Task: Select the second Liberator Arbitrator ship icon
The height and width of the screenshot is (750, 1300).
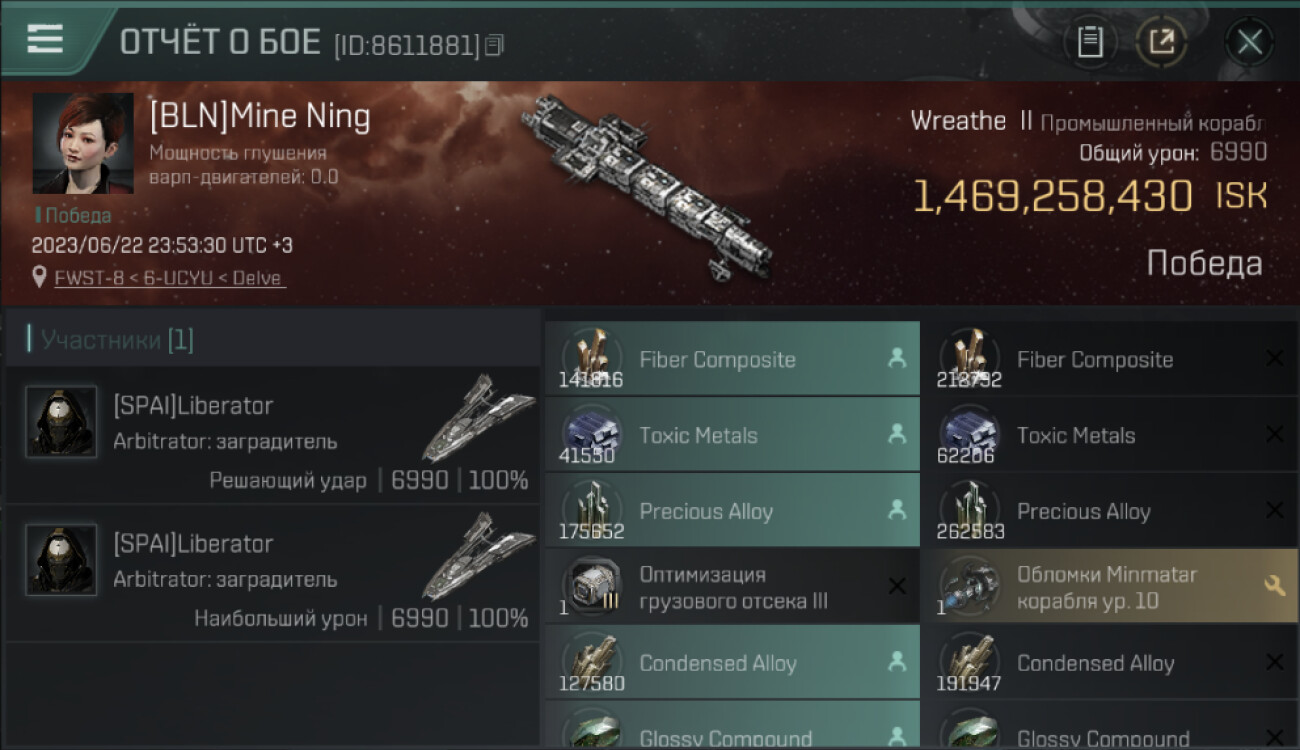Action: [478, 556]
